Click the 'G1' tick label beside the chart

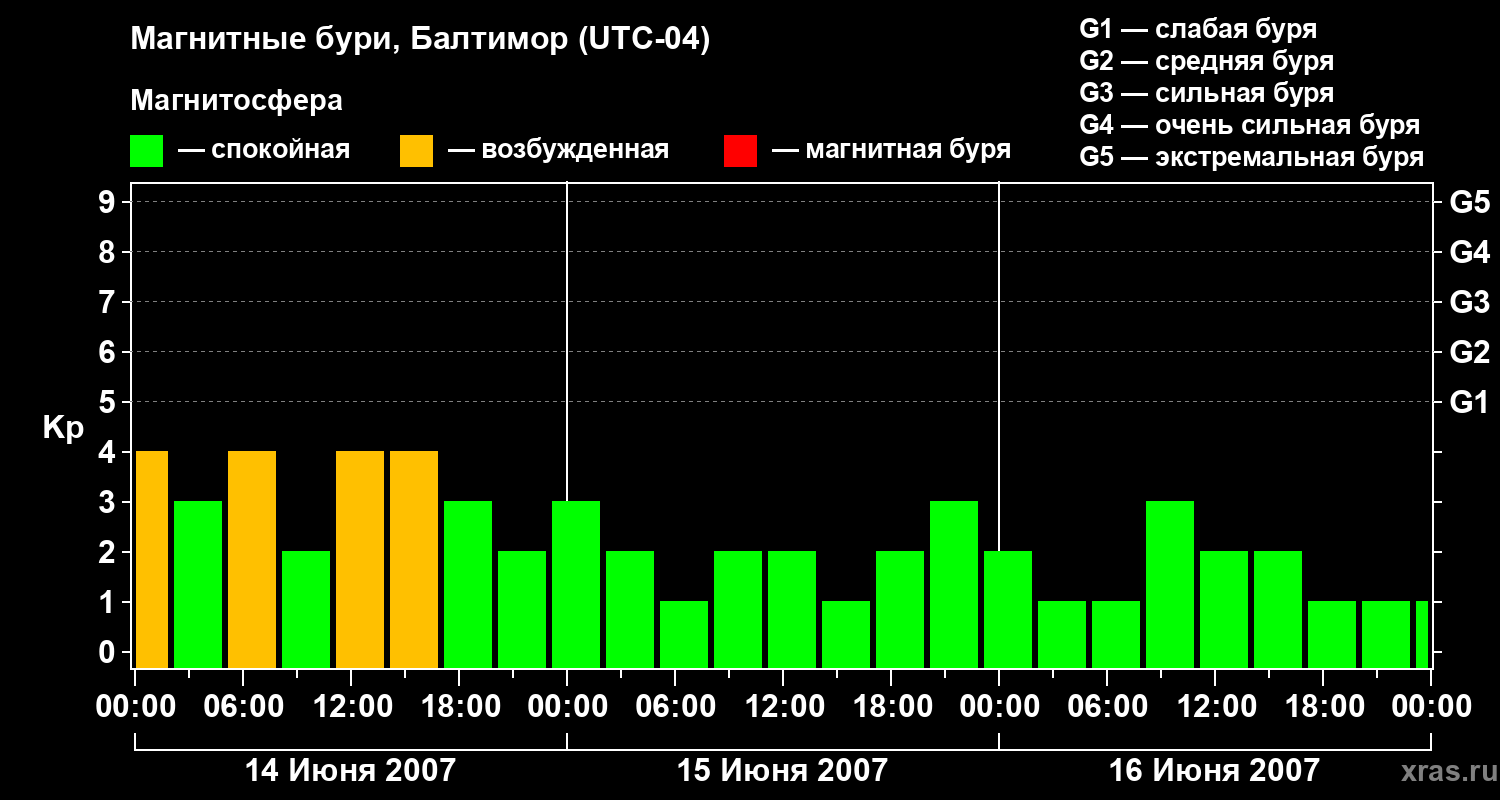1469,402
